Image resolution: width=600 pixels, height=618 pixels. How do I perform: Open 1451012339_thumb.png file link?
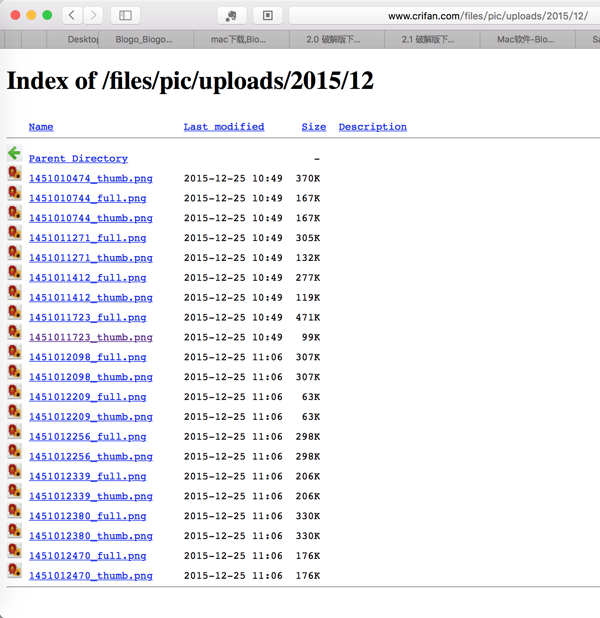tap(91, 496)
